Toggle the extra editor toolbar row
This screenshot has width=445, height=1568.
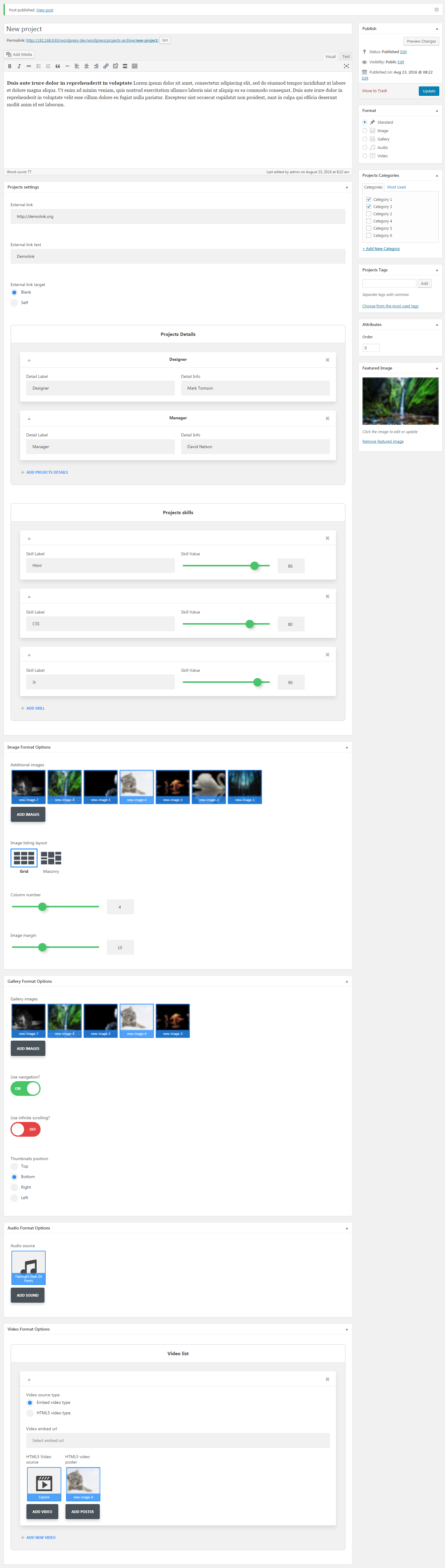pos(135,66)
